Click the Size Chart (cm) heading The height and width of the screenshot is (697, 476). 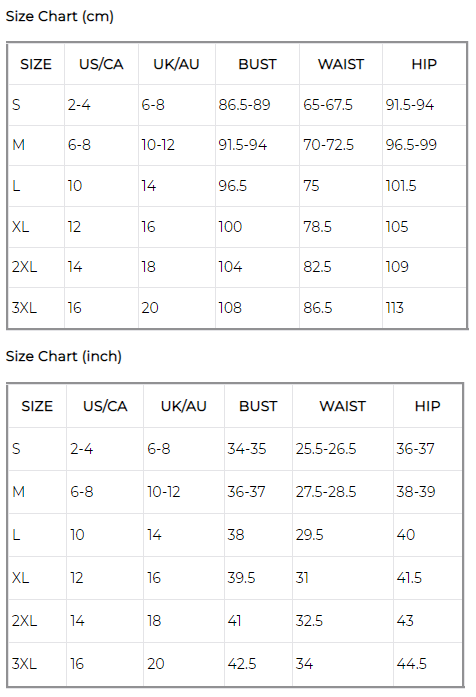click(x=60, y=16)
